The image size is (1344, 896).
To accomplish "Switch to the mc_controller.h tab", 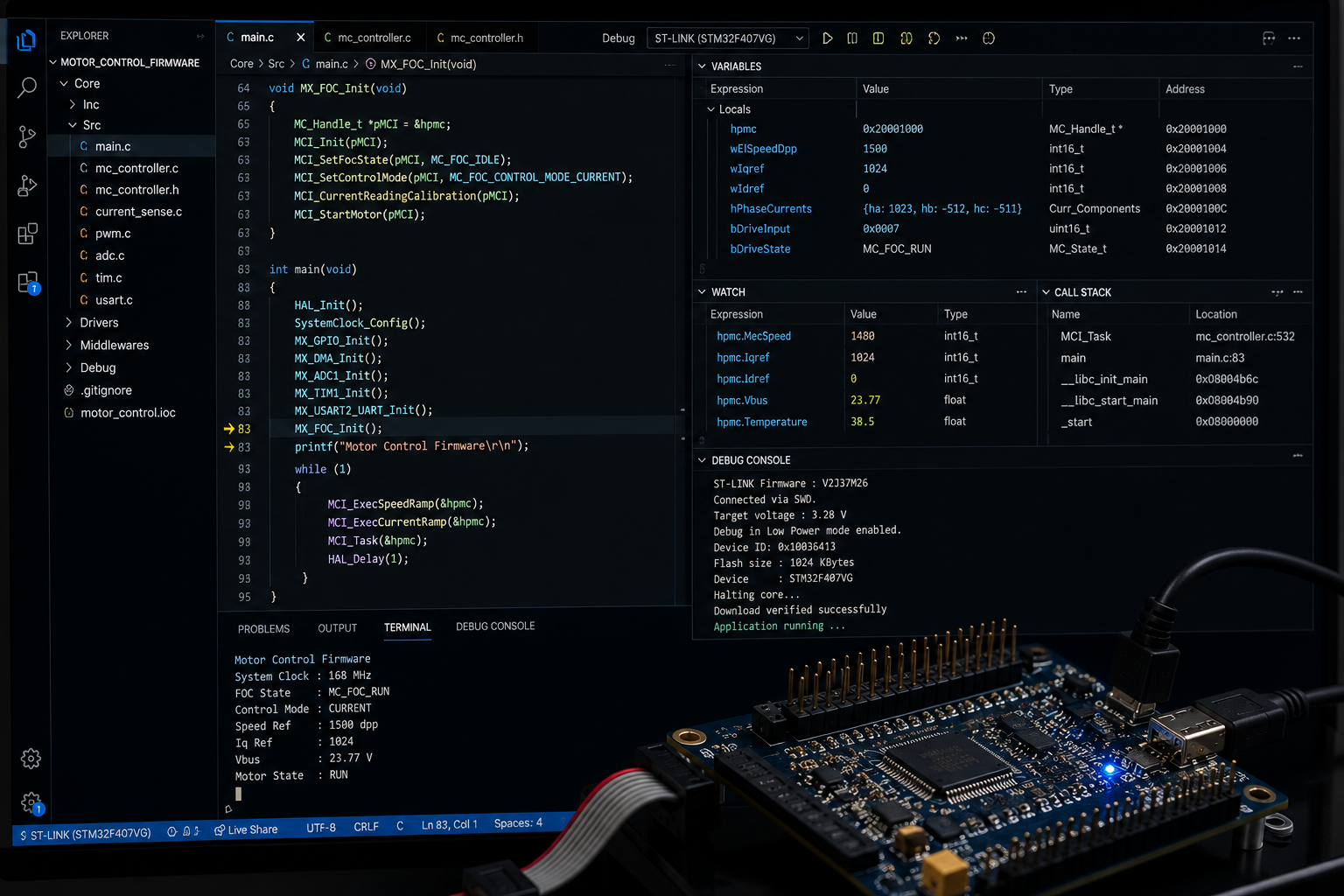I will [479, 38].
